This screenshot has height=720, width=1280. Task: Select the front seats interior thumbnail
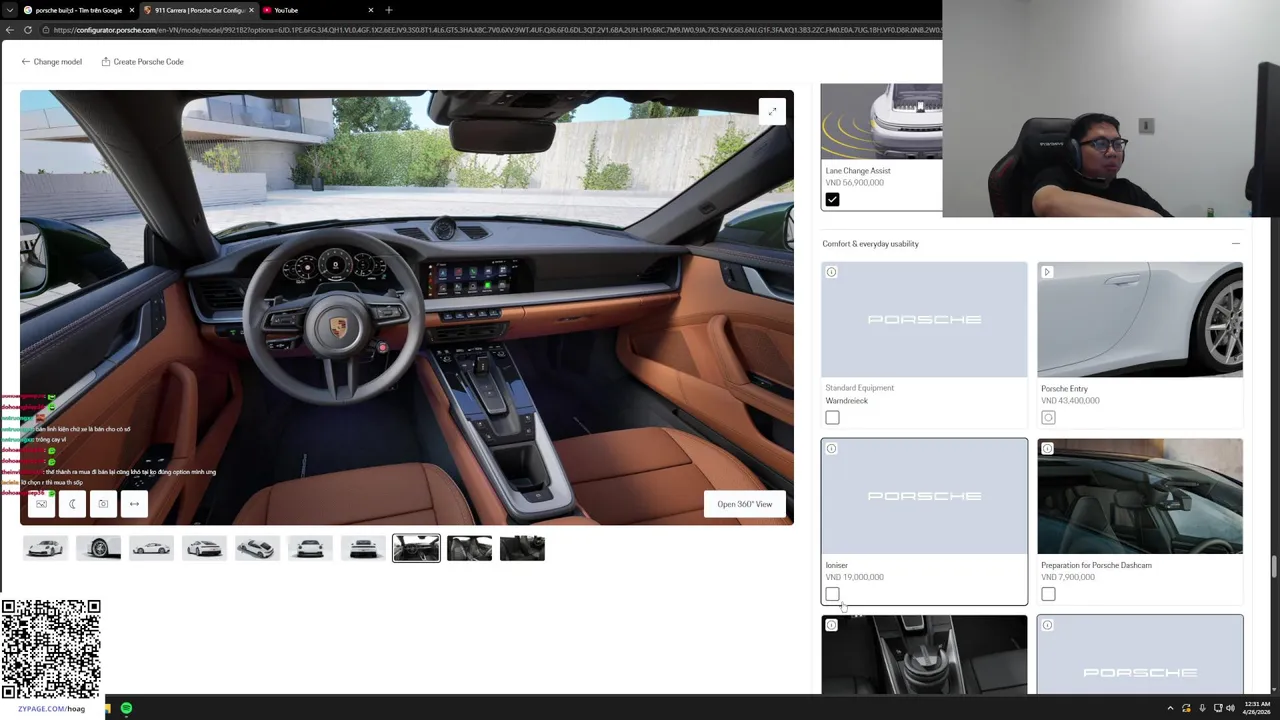tap(469, 548)
